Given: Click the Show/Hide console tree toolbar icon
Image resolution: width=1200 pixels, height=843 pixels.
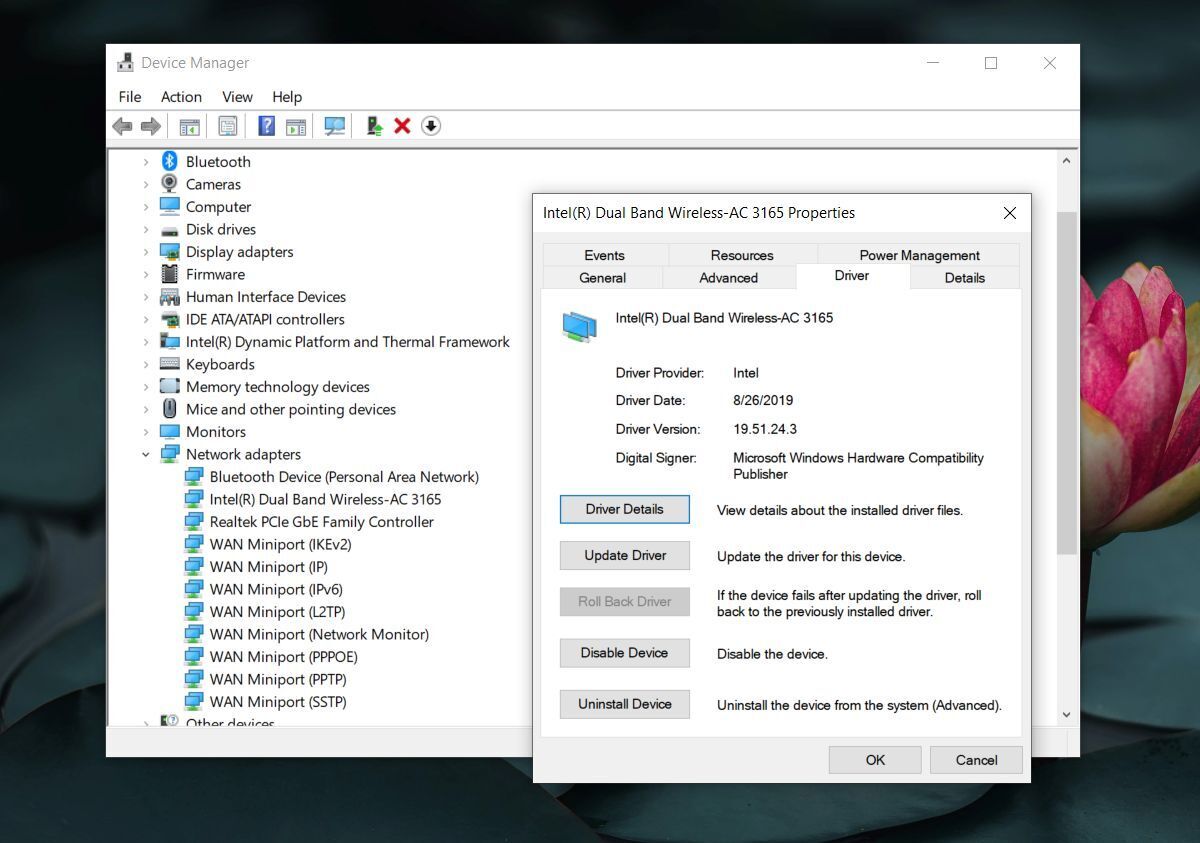Looking at the screenshot, I should click(x=189, y=126).
